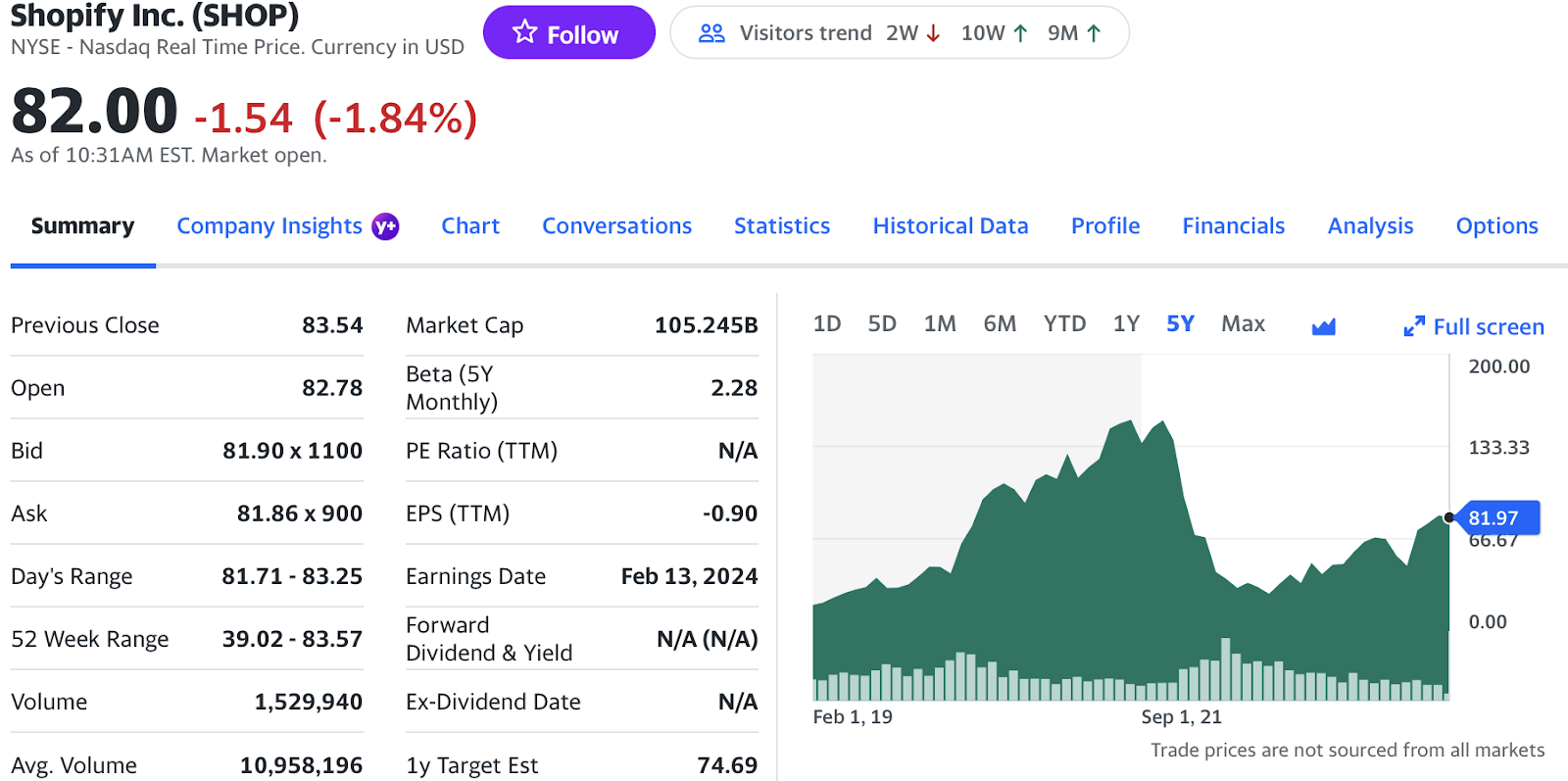Open the Company Insights tab

point(269,226)
